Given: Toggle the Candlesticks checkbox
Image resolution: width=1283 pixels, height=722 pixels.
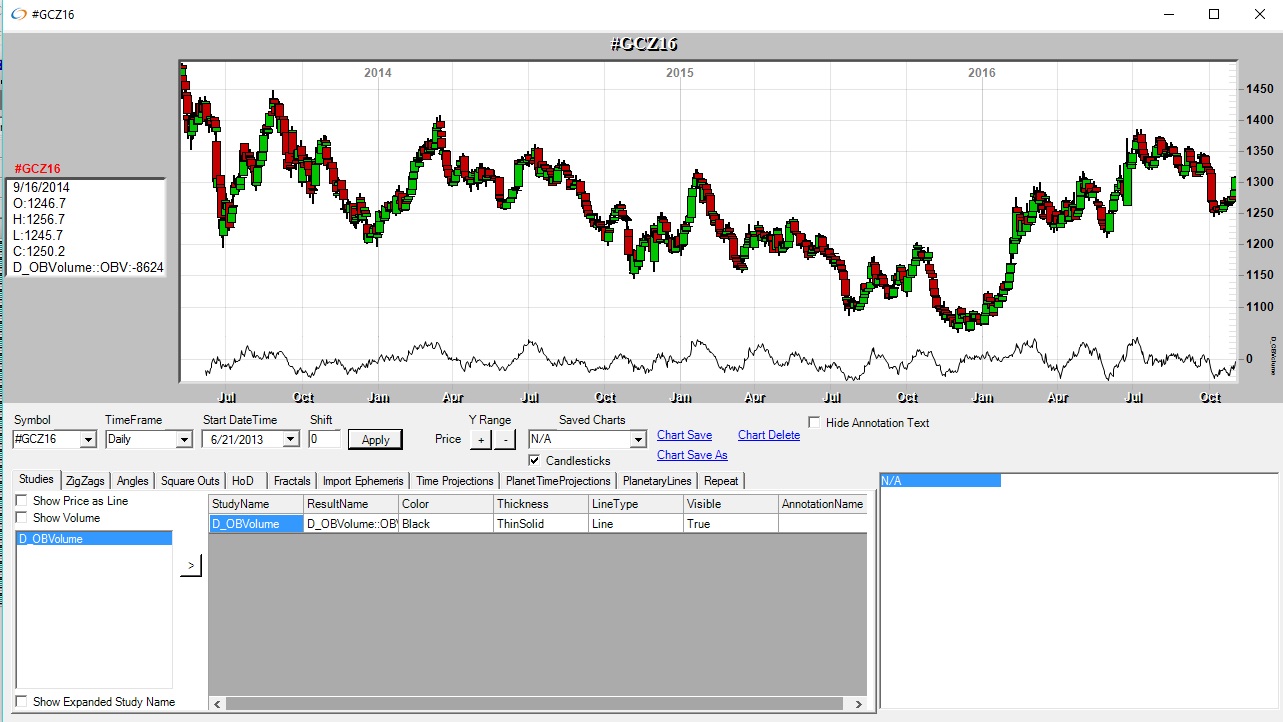Looking at the screenshot, I should pos(535,461).
